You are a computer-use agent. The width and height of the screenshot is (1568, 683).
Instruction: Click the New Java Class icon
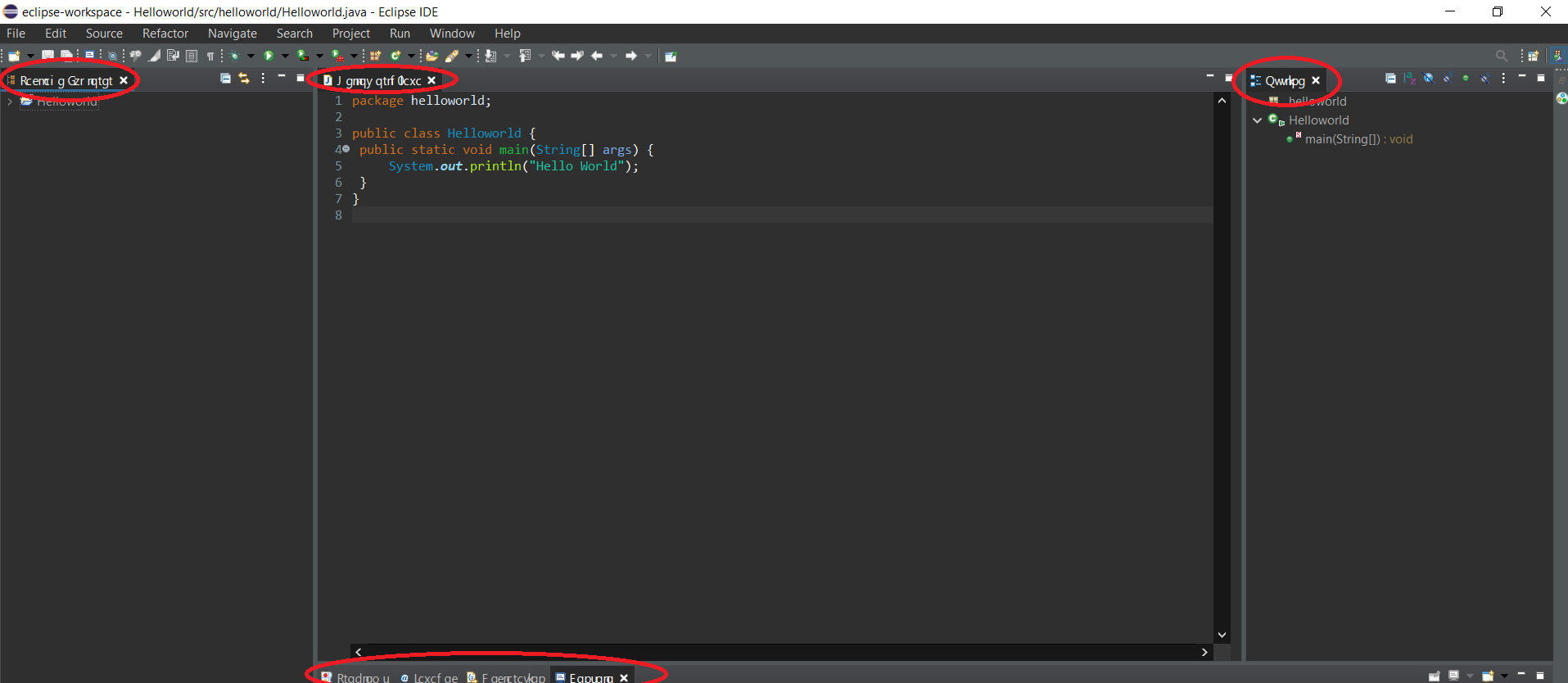pyautogui.click(x=395, y=56)
